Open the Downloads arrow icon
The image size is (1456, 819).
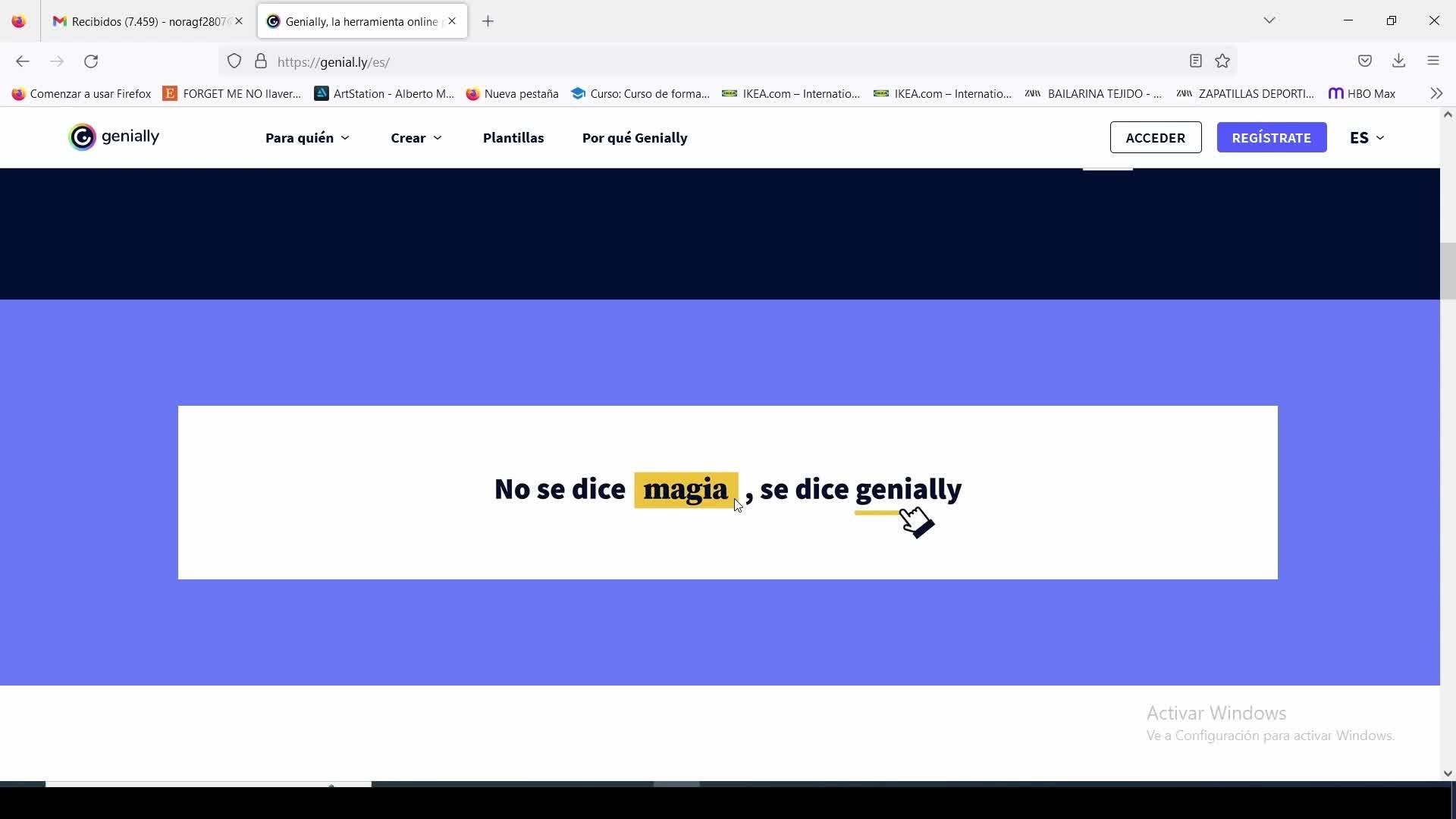(1399, 61)
